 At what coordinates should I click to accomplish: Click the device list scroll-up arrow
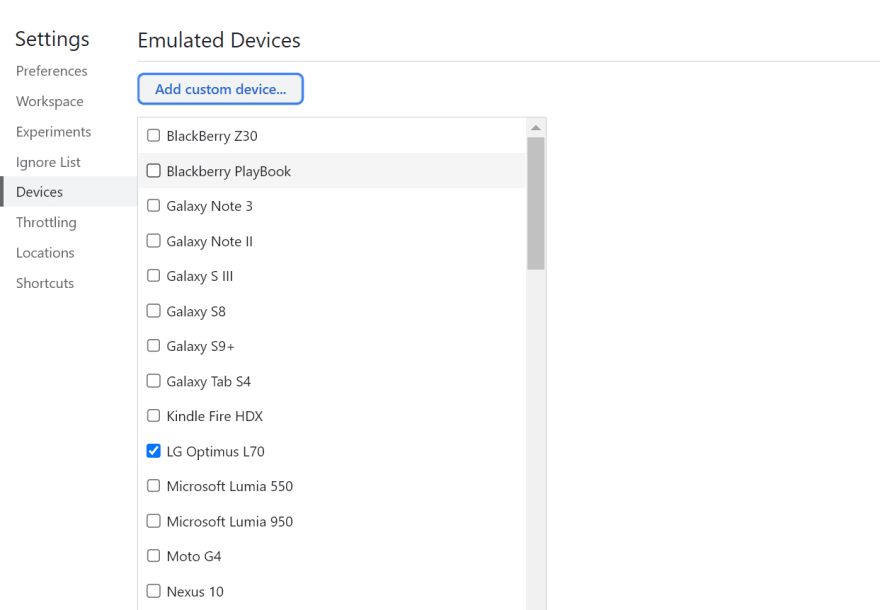(x=536, y=128)
